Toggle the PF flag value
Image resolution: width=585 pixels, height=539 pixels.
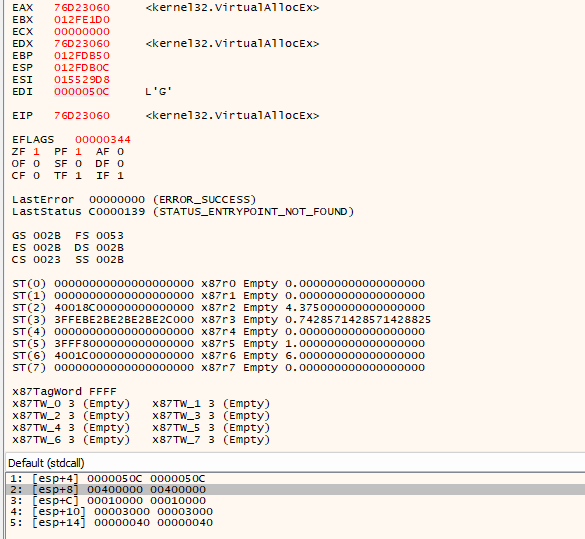tap(78, 151)
